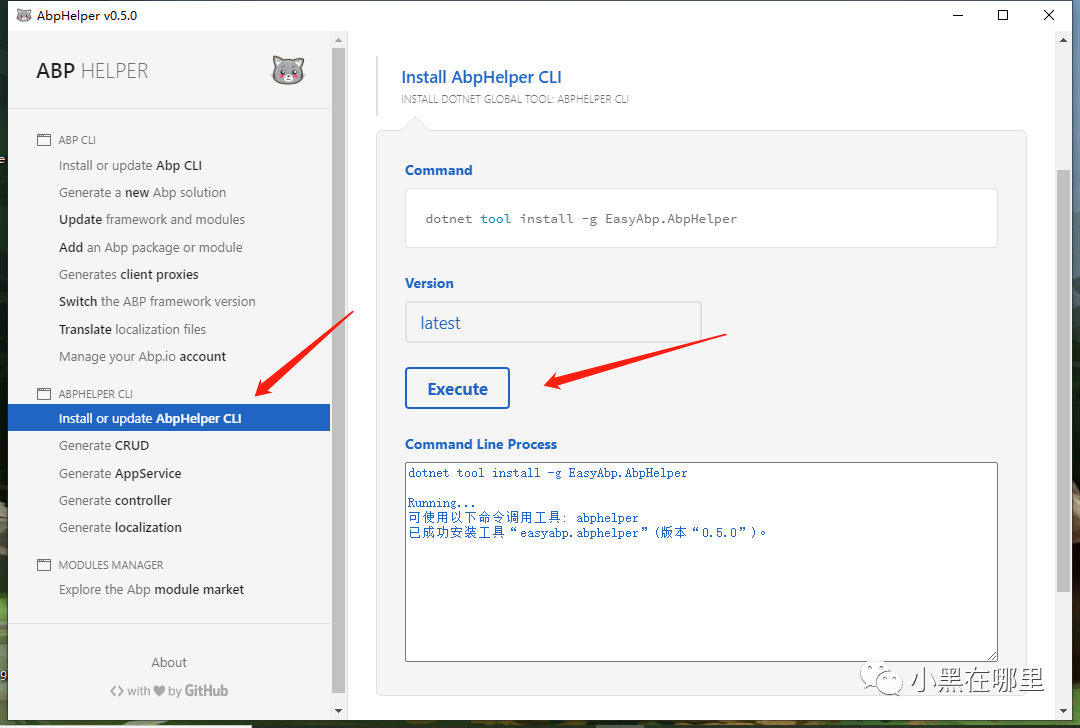Click the main panel scrollbar down arrow
1080x728 pixels.
[x=1063, y=711]
